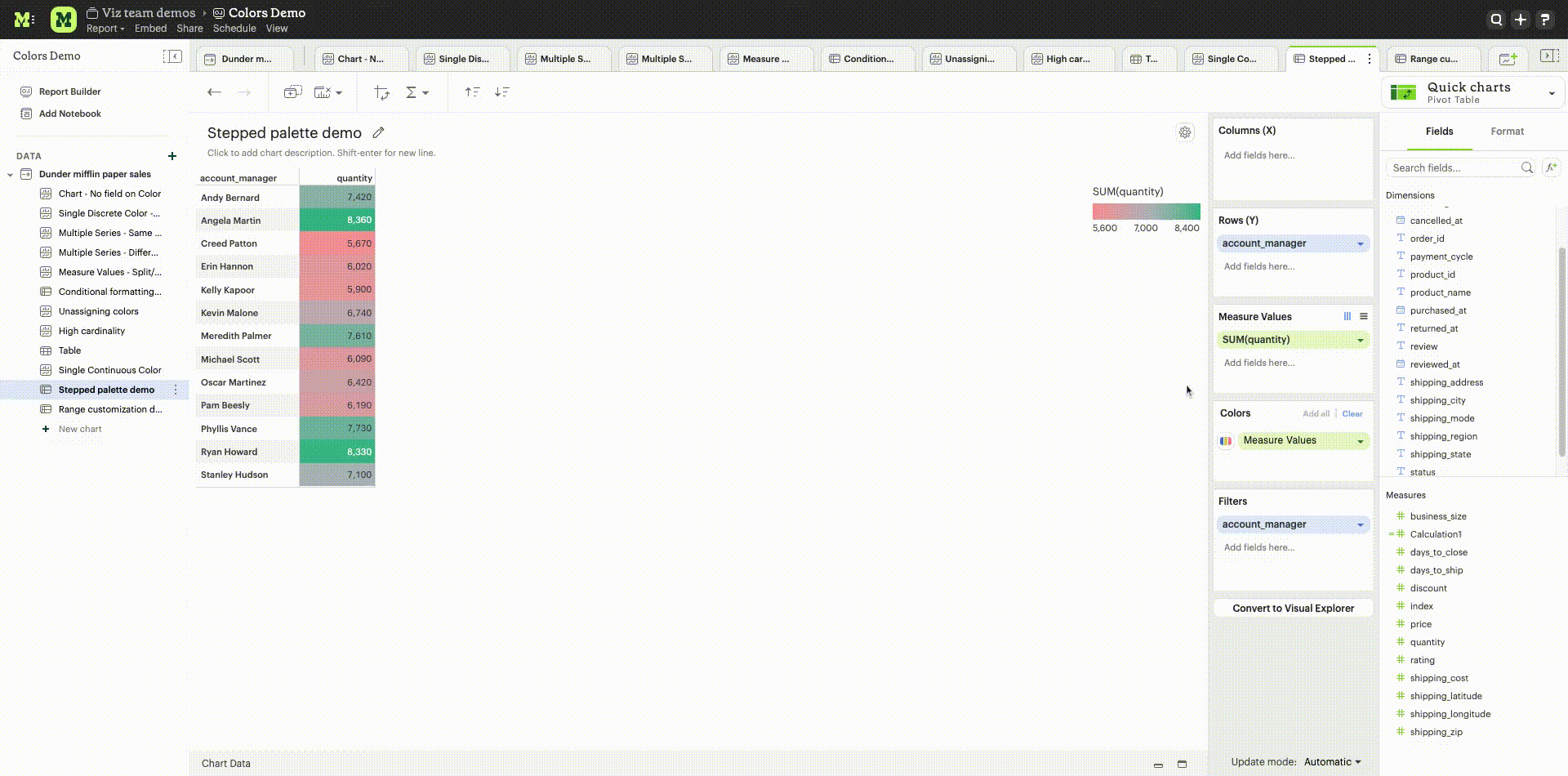This screenshot has width=1568, height=776.
Task: Collapse the Colors Demo left sidebar
Action: pyautogui.click(x=172, y=56)
